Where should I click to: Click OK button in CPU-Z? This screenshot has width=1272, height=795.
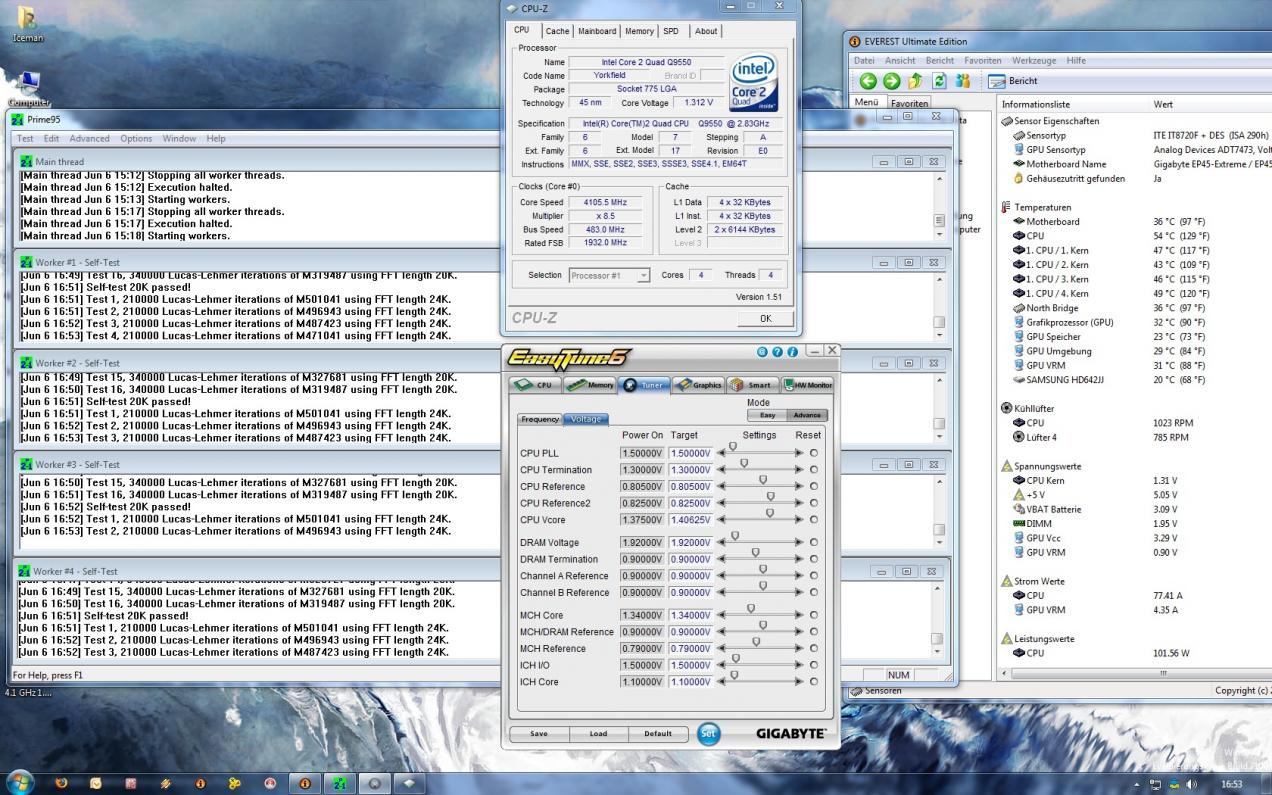click(x=765, y=318)
